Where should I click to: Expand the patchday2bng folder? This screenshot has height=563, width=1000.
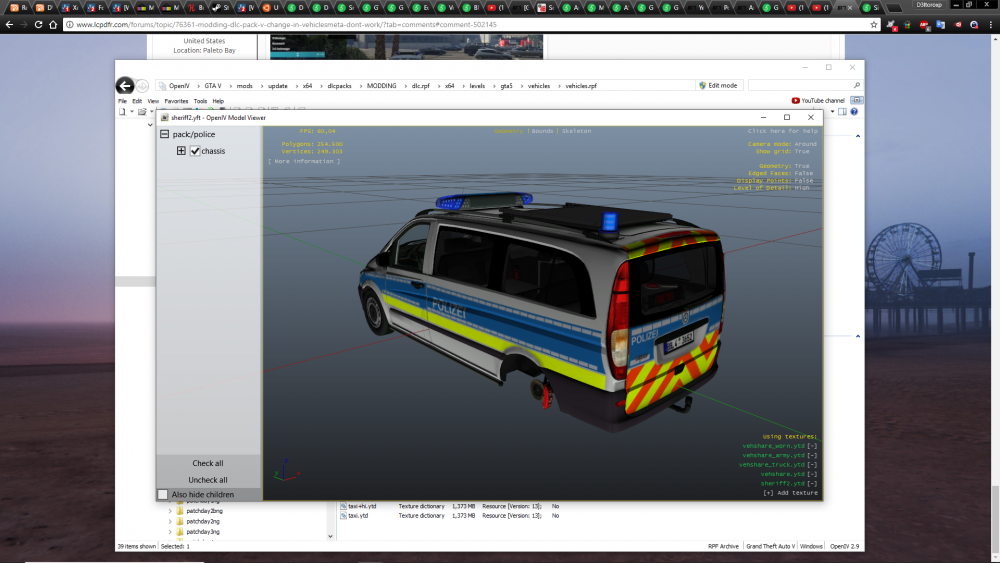point(170,510)
